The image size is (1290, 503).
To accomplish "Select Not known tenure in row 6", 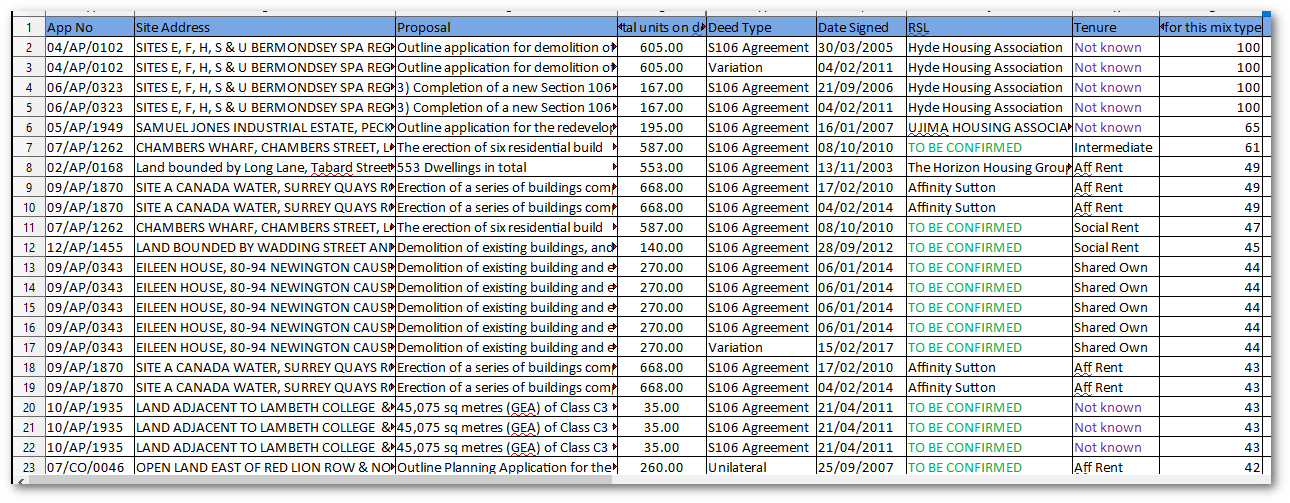I will click(x=1115, y=128).
